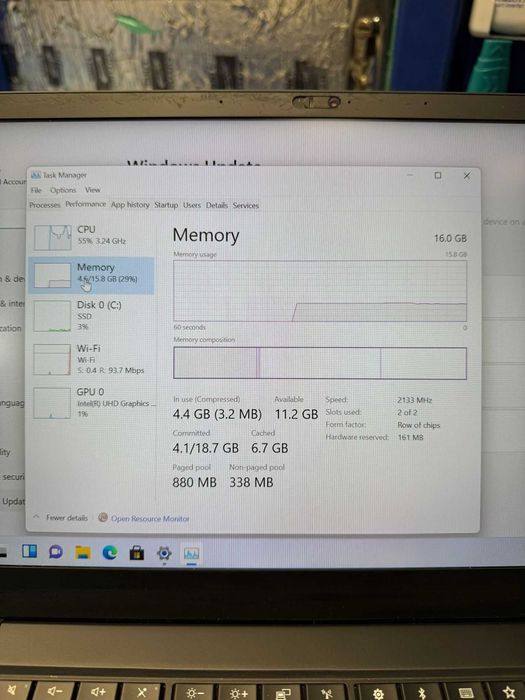525x700 pixels.
Task: Click the 880 MB Paged pool value
Action: point(194,482)
